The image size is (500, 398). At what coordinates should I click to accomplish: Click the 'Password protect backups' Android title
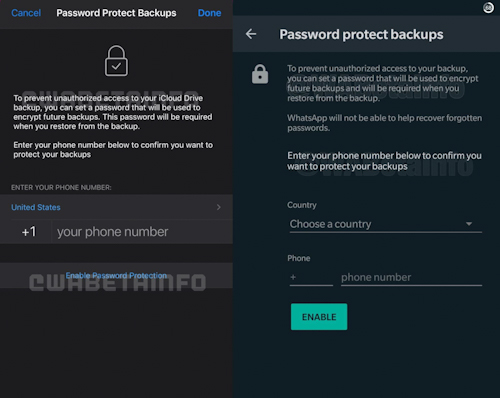361,34
